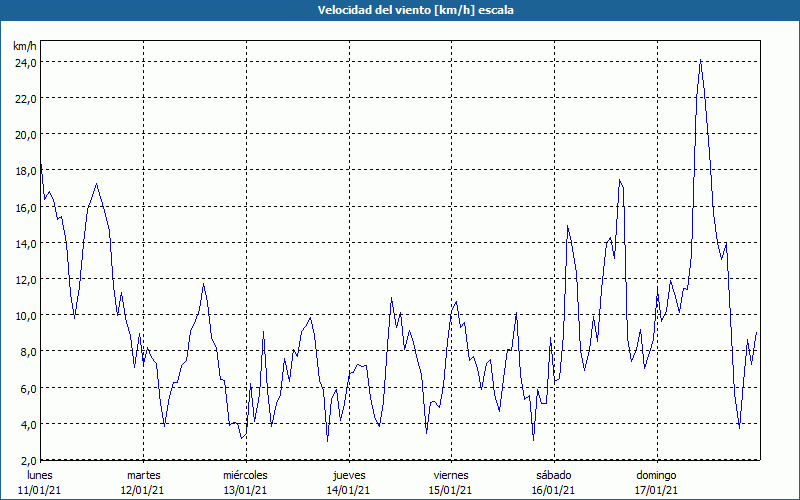Click the 'sábado' day label
Image resolution: width=800 pixels, height=500 pixels.
pyautogui.click(x=554, y=475)
